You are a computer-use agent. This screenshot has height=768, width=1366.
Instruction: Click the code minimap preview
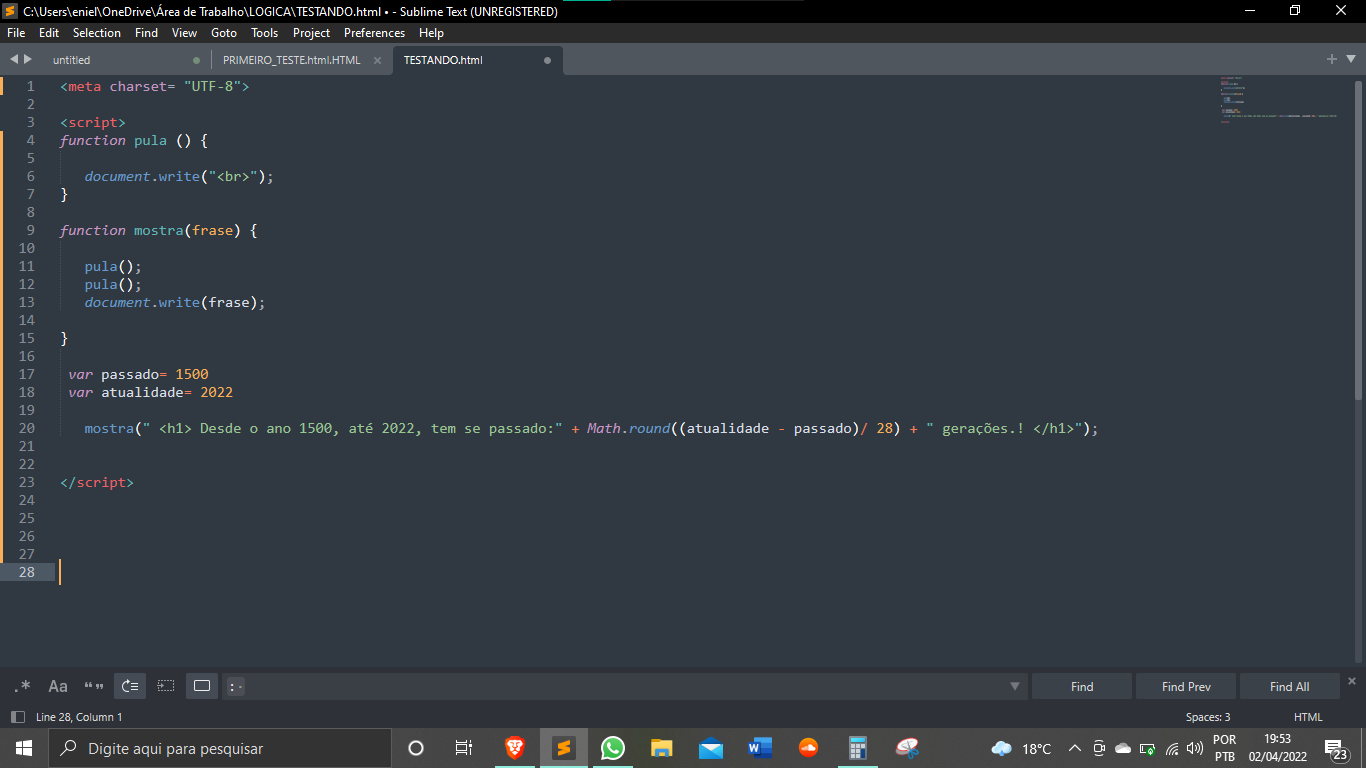tap(1280, 100)
